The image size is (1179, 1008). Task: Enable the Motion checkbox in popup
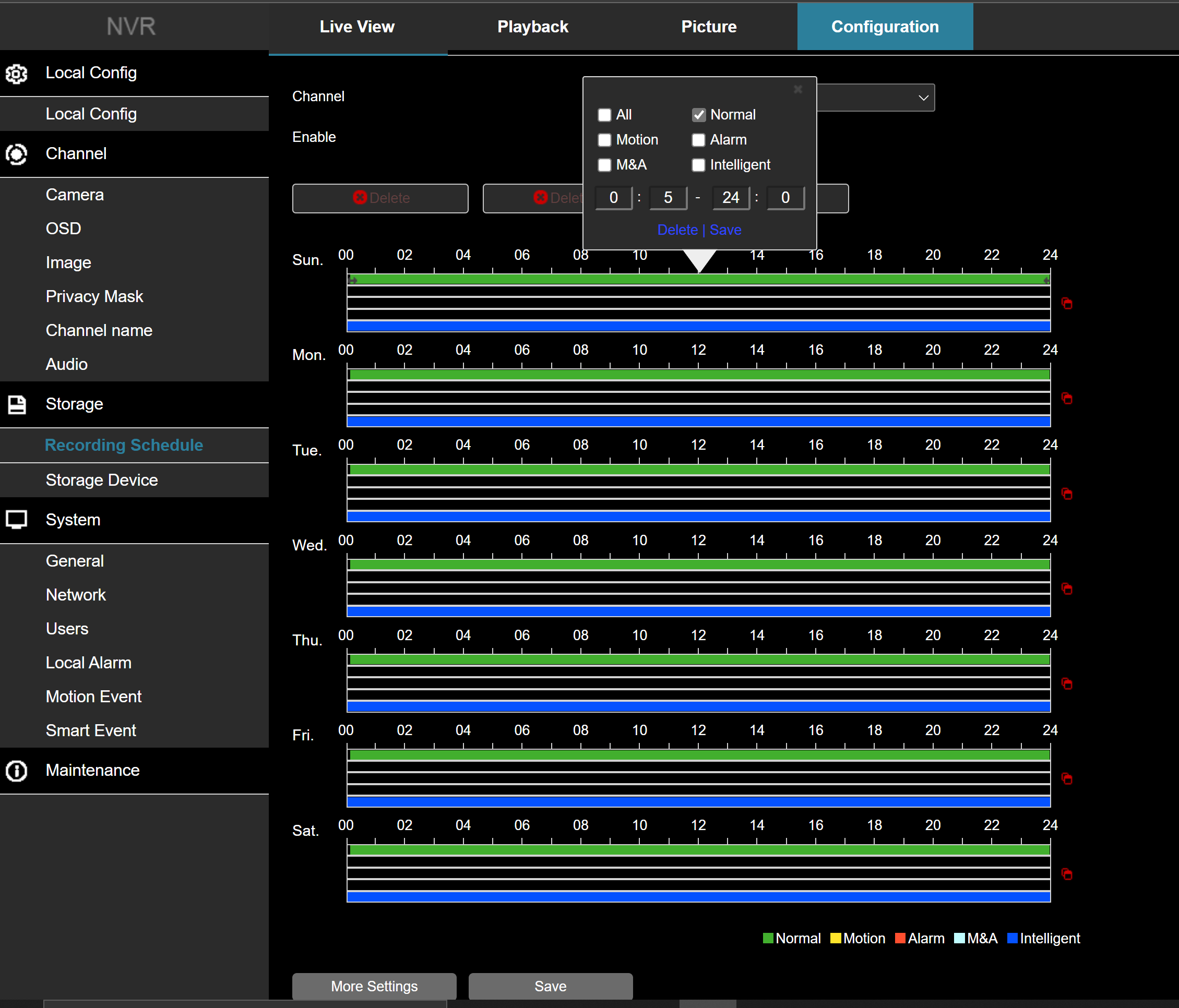click(x=604, y=140)
